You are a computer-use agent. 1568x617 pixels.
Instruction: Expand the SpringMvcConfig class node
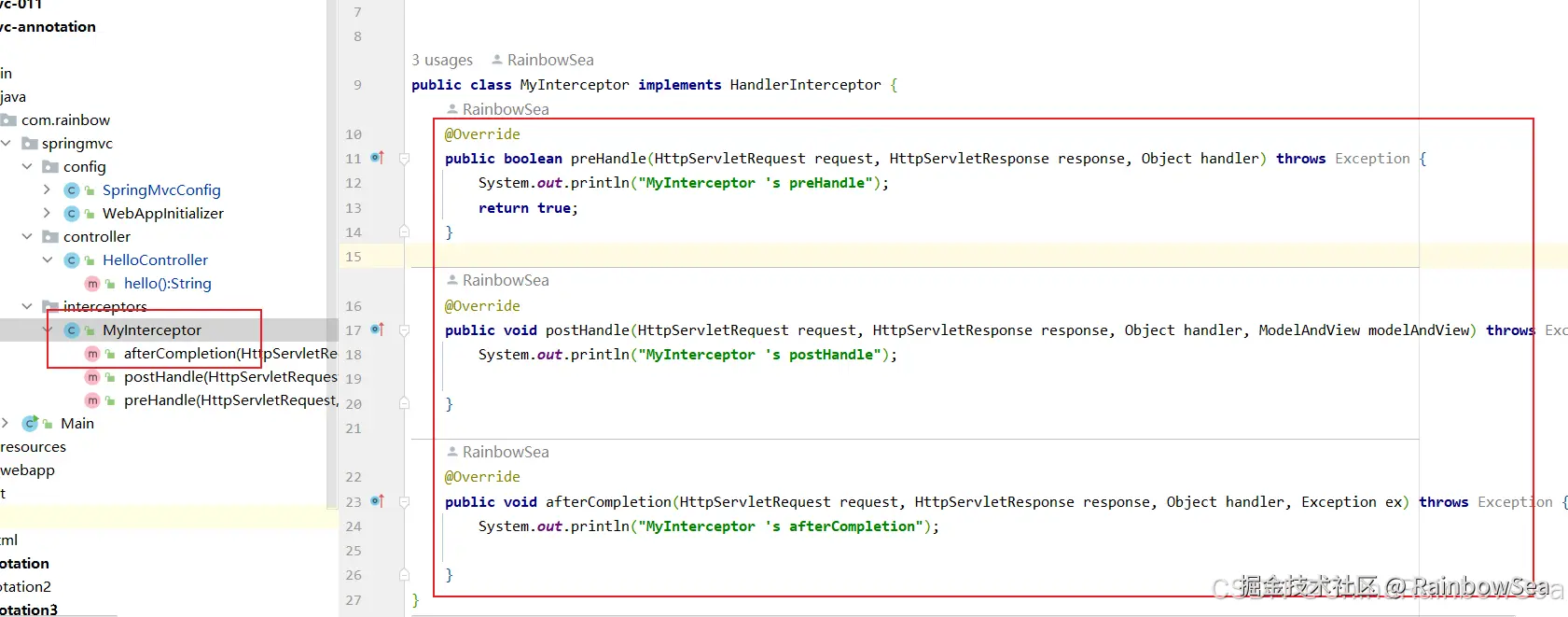coord(48,189)
